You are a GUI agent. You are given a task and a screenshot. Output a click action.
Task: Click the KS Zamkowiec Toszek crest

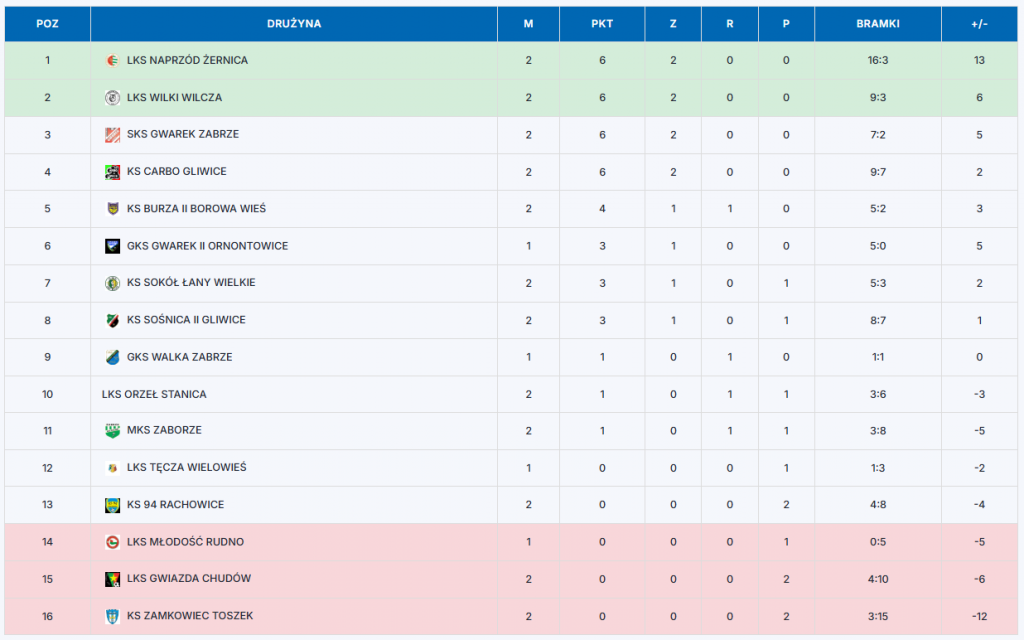pos(113,616)
